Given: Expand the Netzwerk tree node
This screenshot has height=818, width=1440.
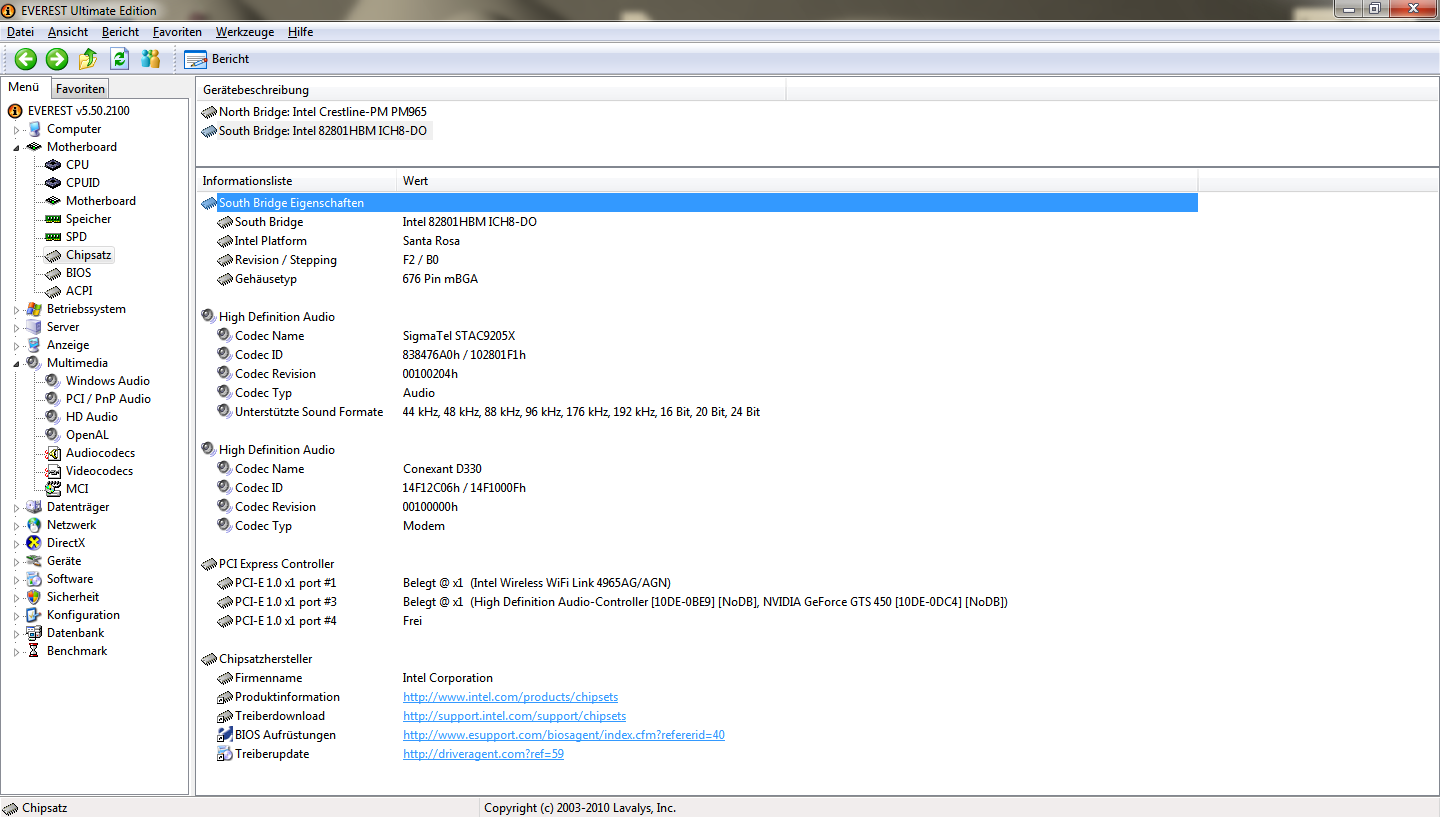Looking at the screenshot, I should [x=16, y=525].
